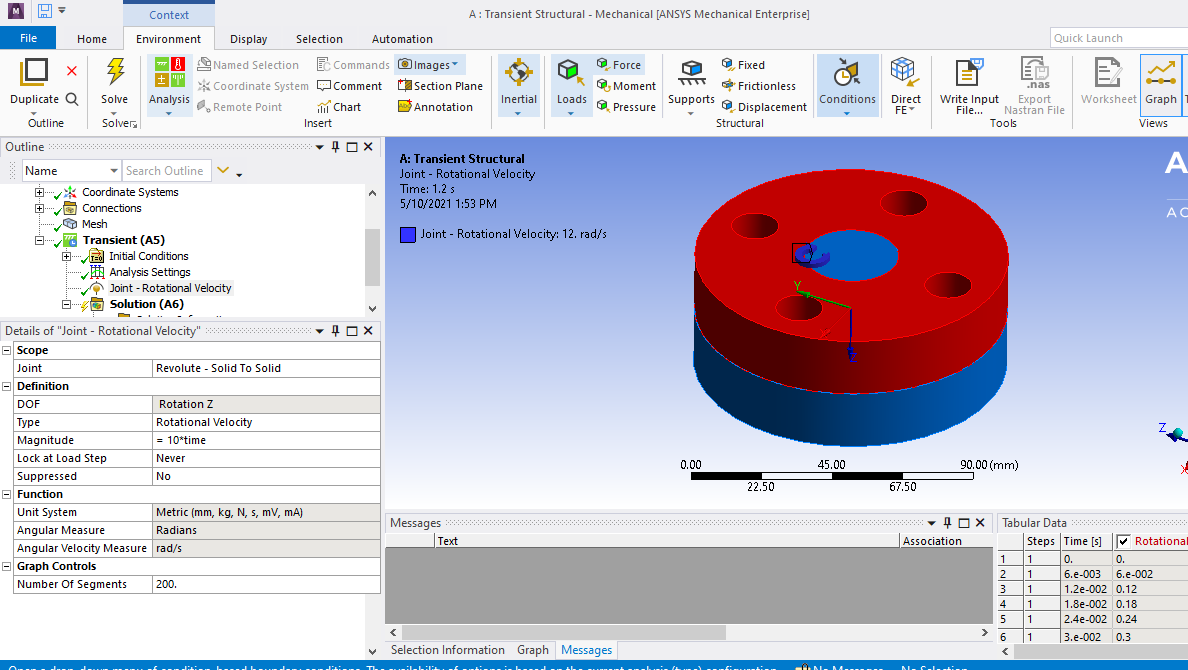Apply a Pressure load
Image resolution: width=1188 pixels, height=670 pixels.
tap(627, 107)
